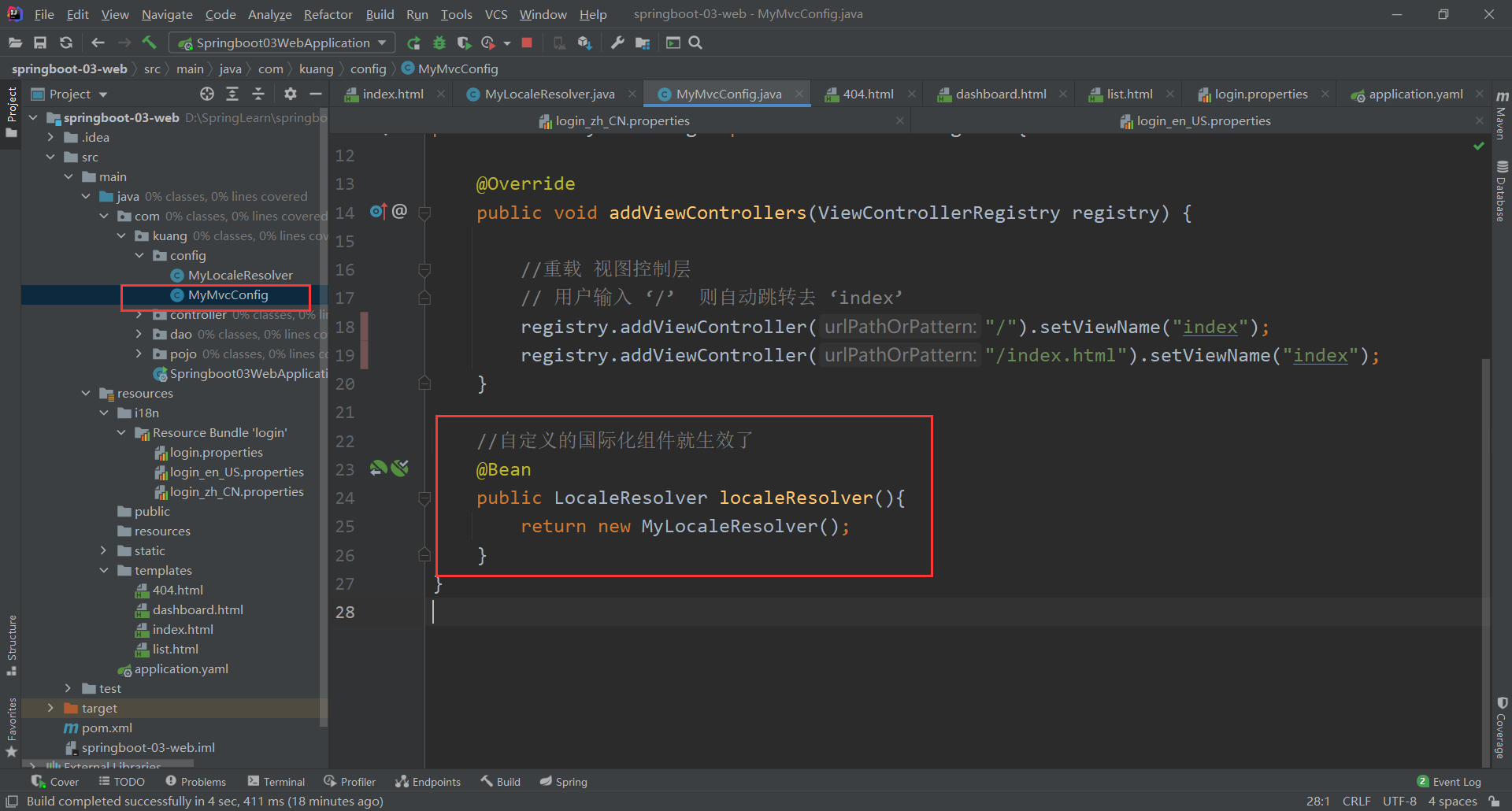Open Project panel gear options
The width and height of the screenshot is (1512, 811).
pos(290,94)
